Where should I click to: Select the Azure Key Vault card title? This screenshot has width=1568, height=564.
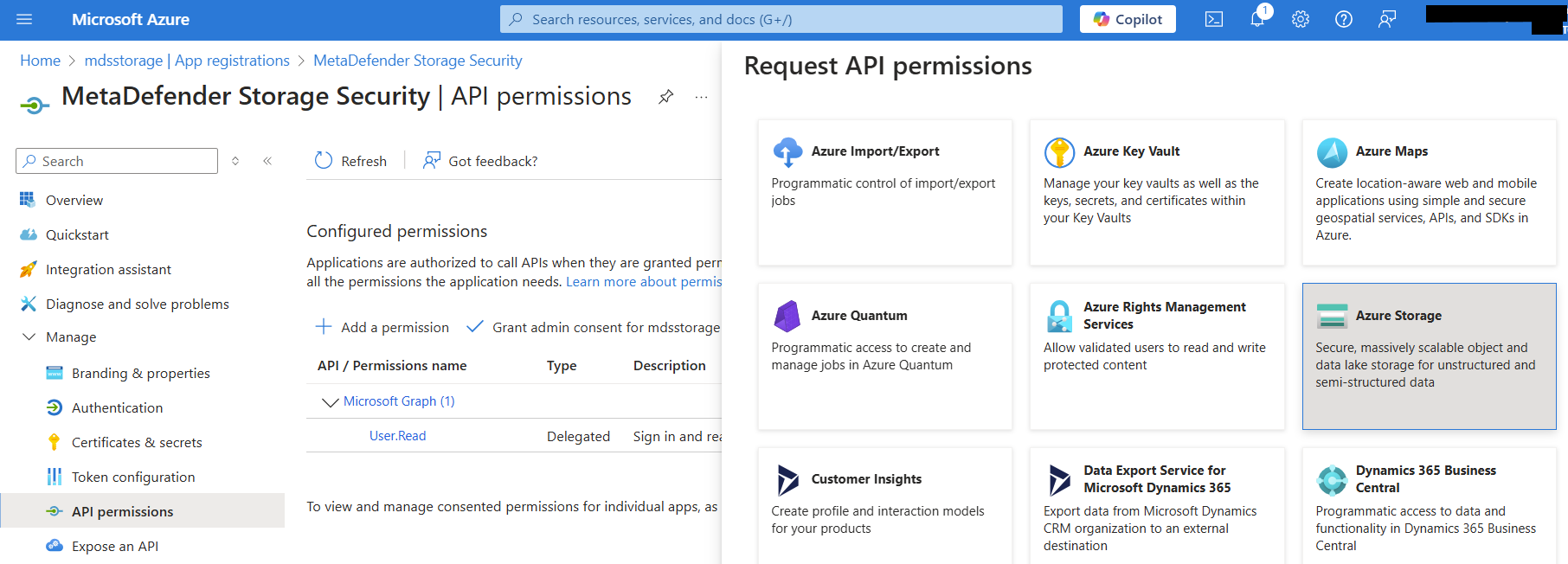(1132, 151)
